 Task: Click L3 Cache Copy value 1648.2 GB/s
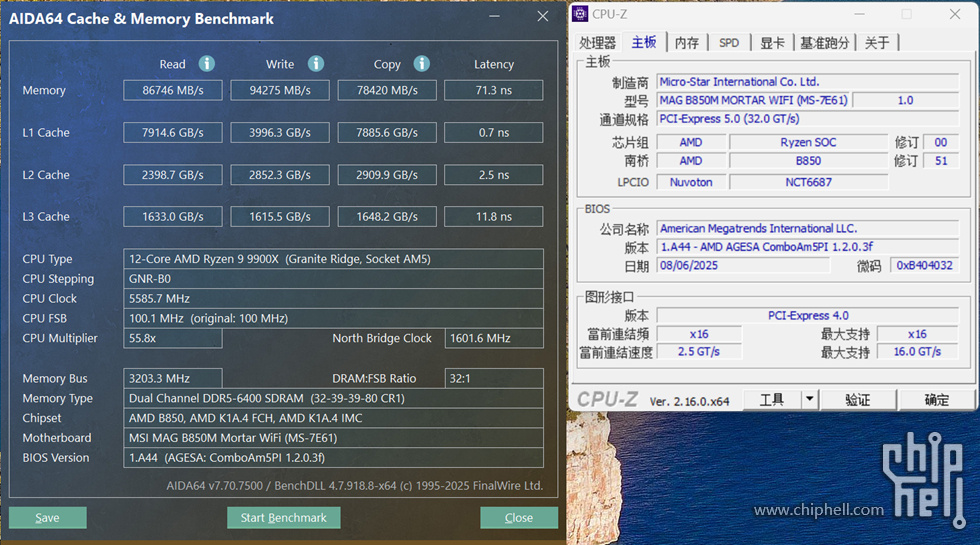(x=387, y=216)
